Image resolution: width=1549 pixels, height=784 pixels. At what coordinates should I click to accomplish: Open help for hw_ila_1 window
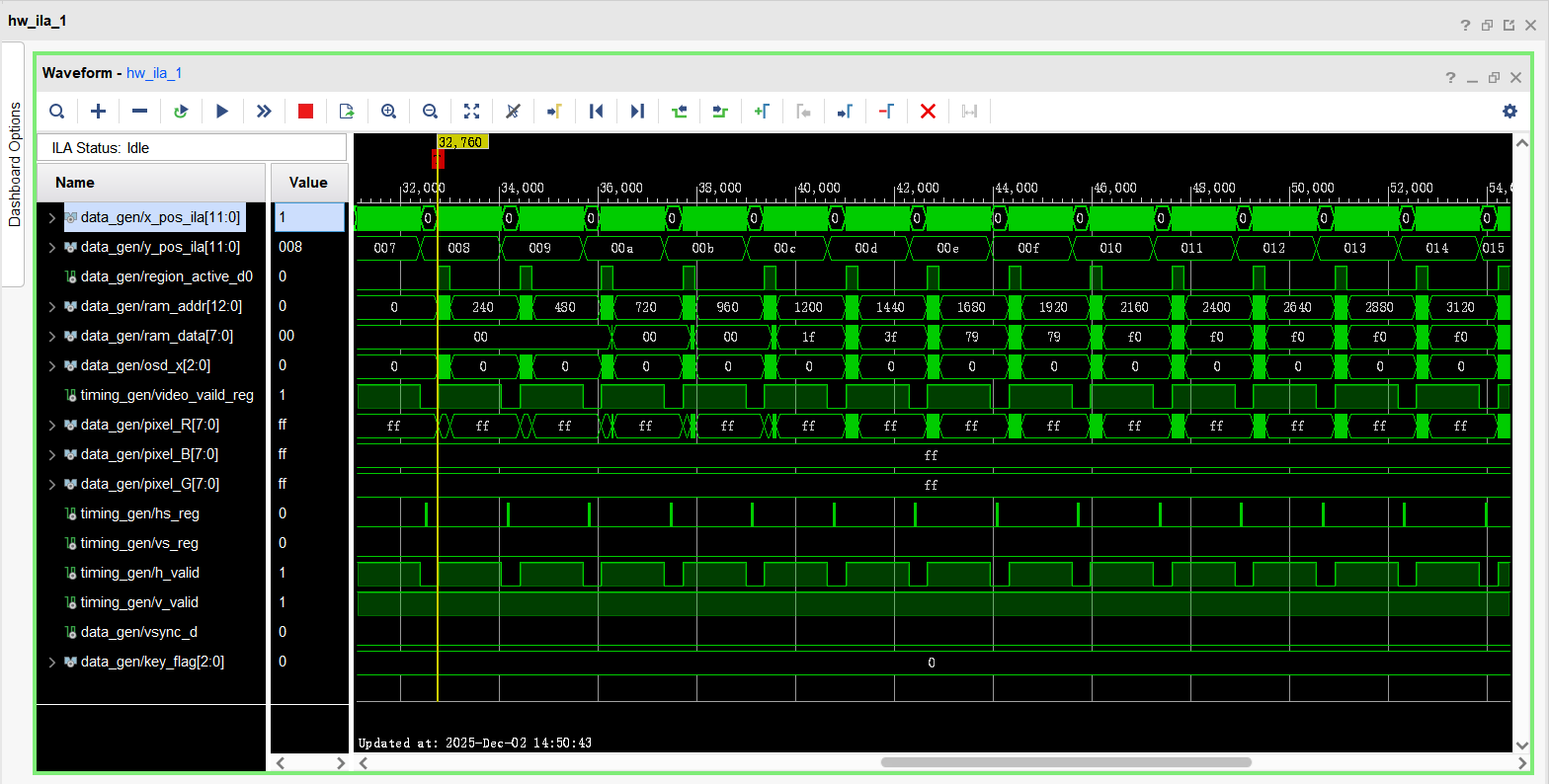click(1465, 26)
